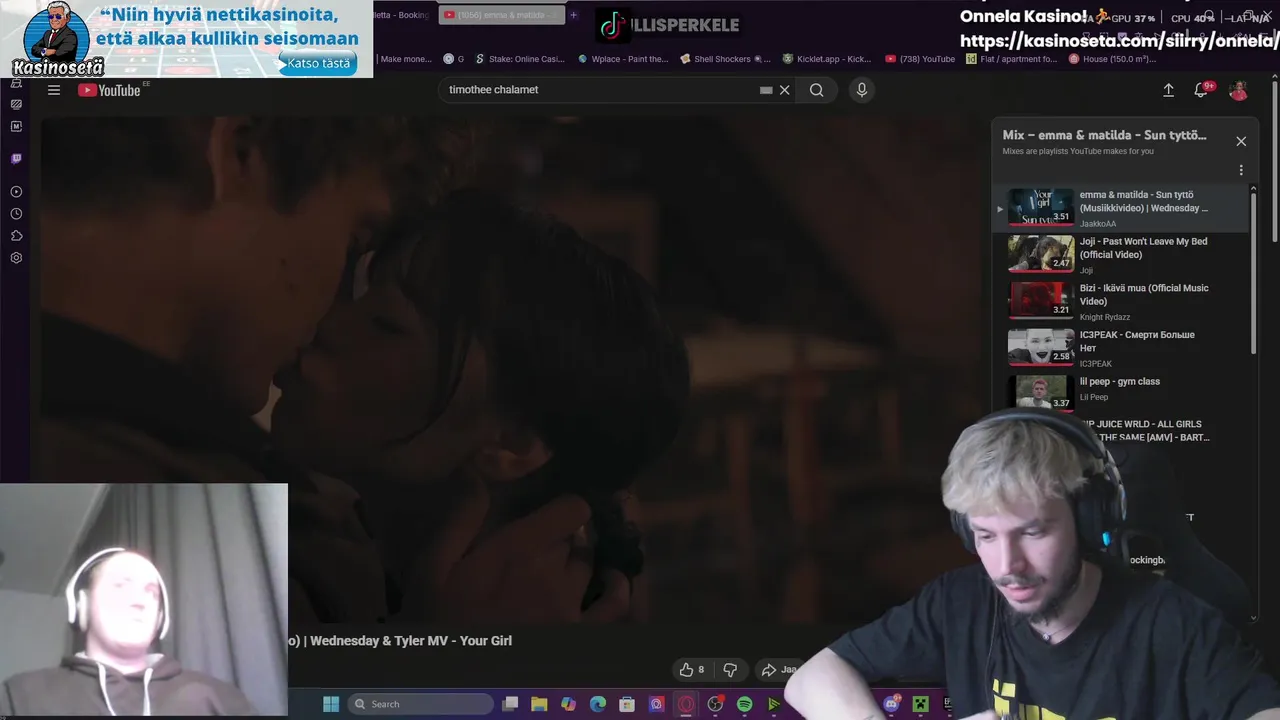Open History in the Opera sidebar

[x=16, y=214]
